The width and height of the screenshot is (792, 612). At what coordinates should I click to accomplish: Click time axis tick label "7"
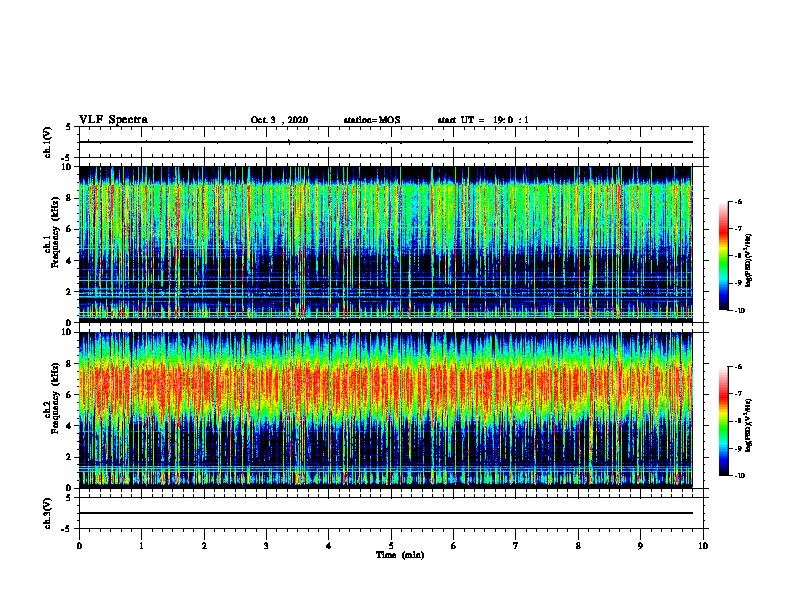coord(516,546)
